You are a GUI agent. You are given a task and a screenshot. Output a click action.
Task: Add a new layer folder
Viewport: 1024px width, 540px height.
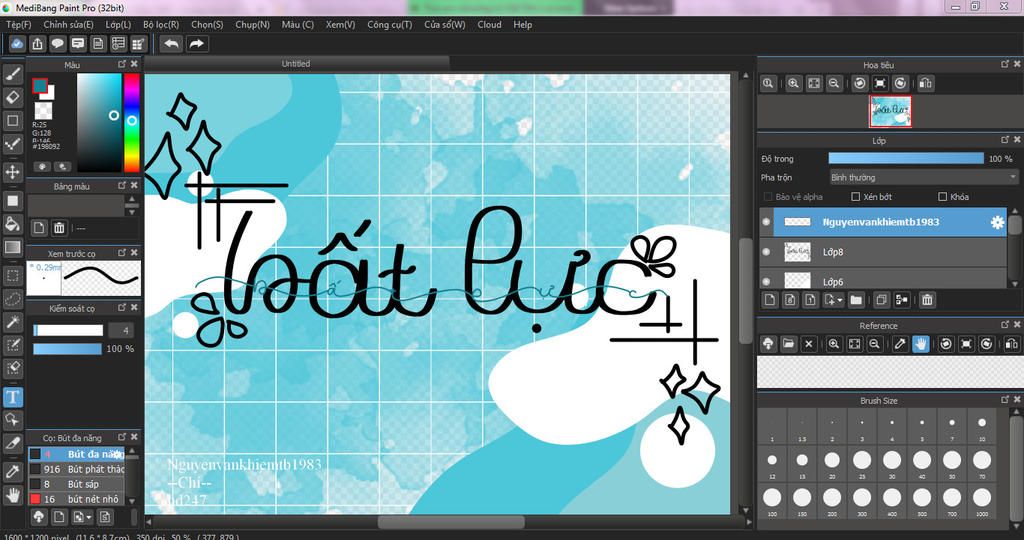856,300
